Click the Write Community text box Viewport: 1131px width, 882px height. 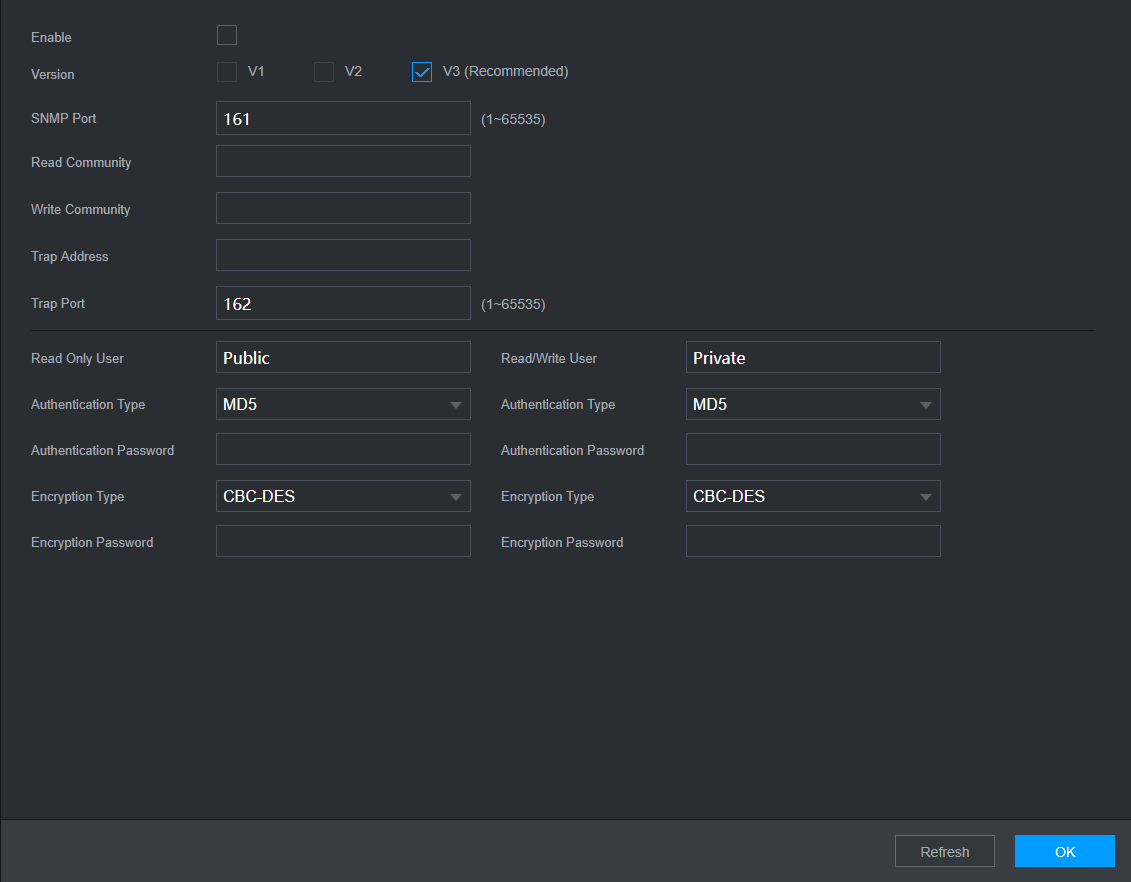(343, 208)
